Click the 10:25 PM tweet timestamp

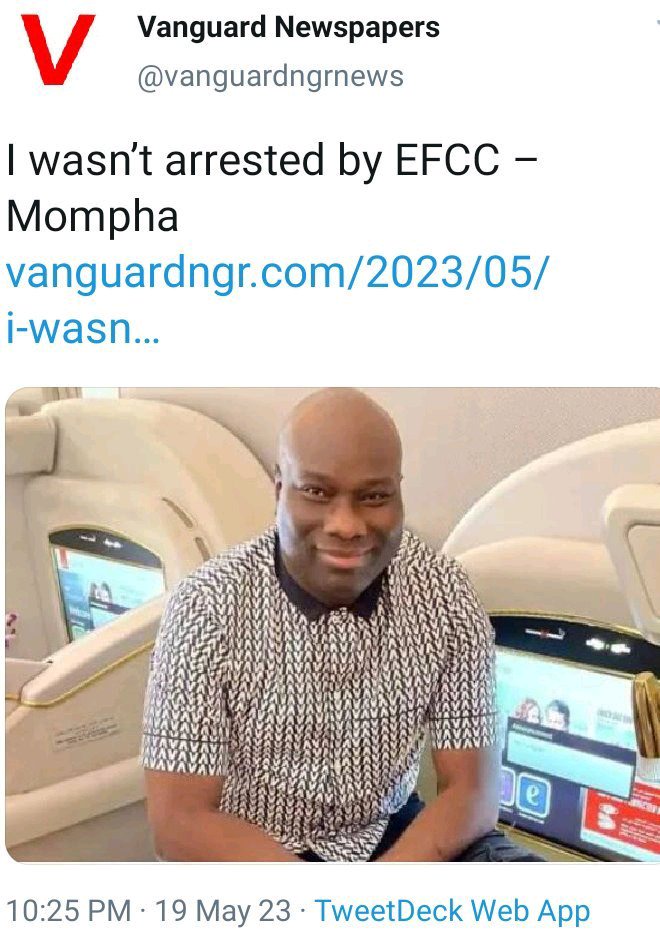pos(68,911)
